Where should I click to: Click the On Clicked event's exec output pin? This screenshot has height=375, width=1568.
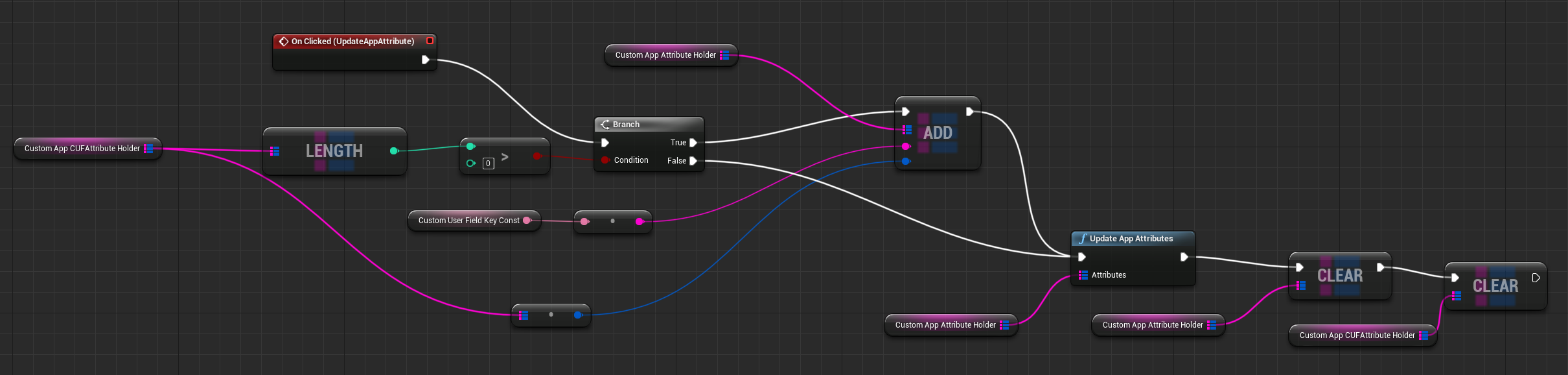[425, 60]
